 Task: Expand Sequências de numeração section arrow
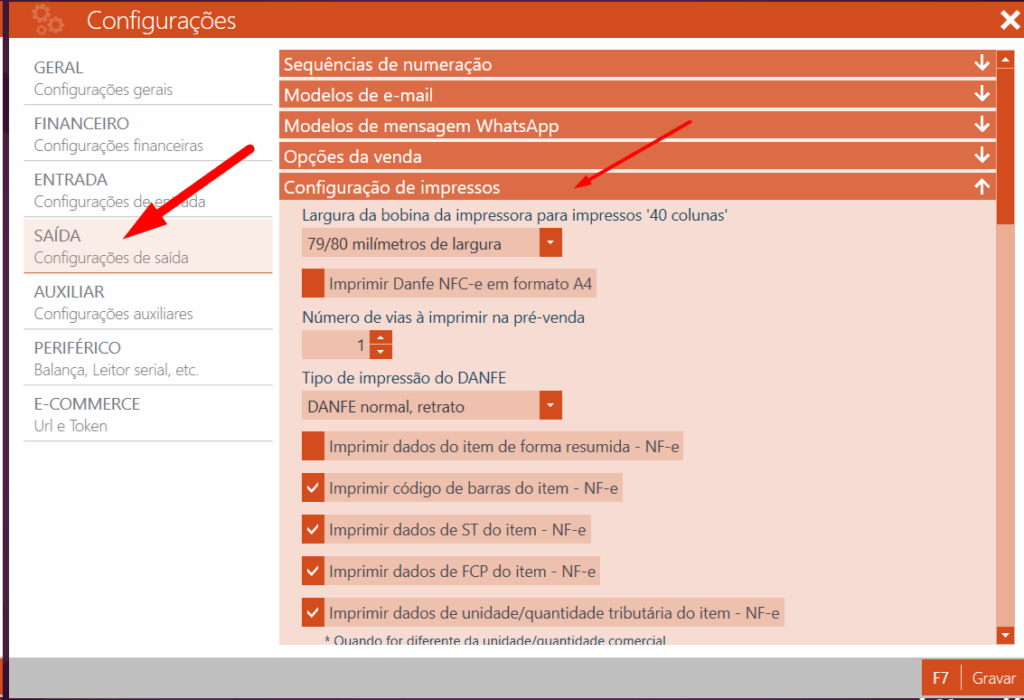point(981,65)
